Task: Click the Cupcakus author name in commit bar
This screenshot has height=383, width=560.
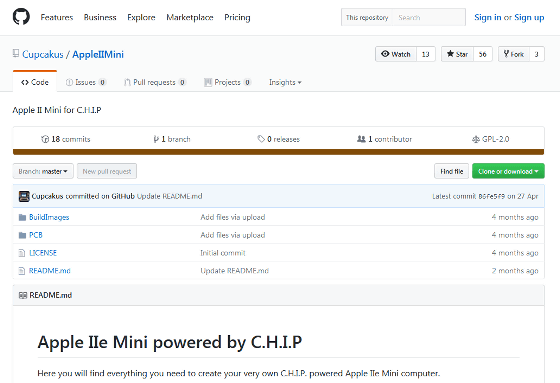Action: (x=47, y=196)
